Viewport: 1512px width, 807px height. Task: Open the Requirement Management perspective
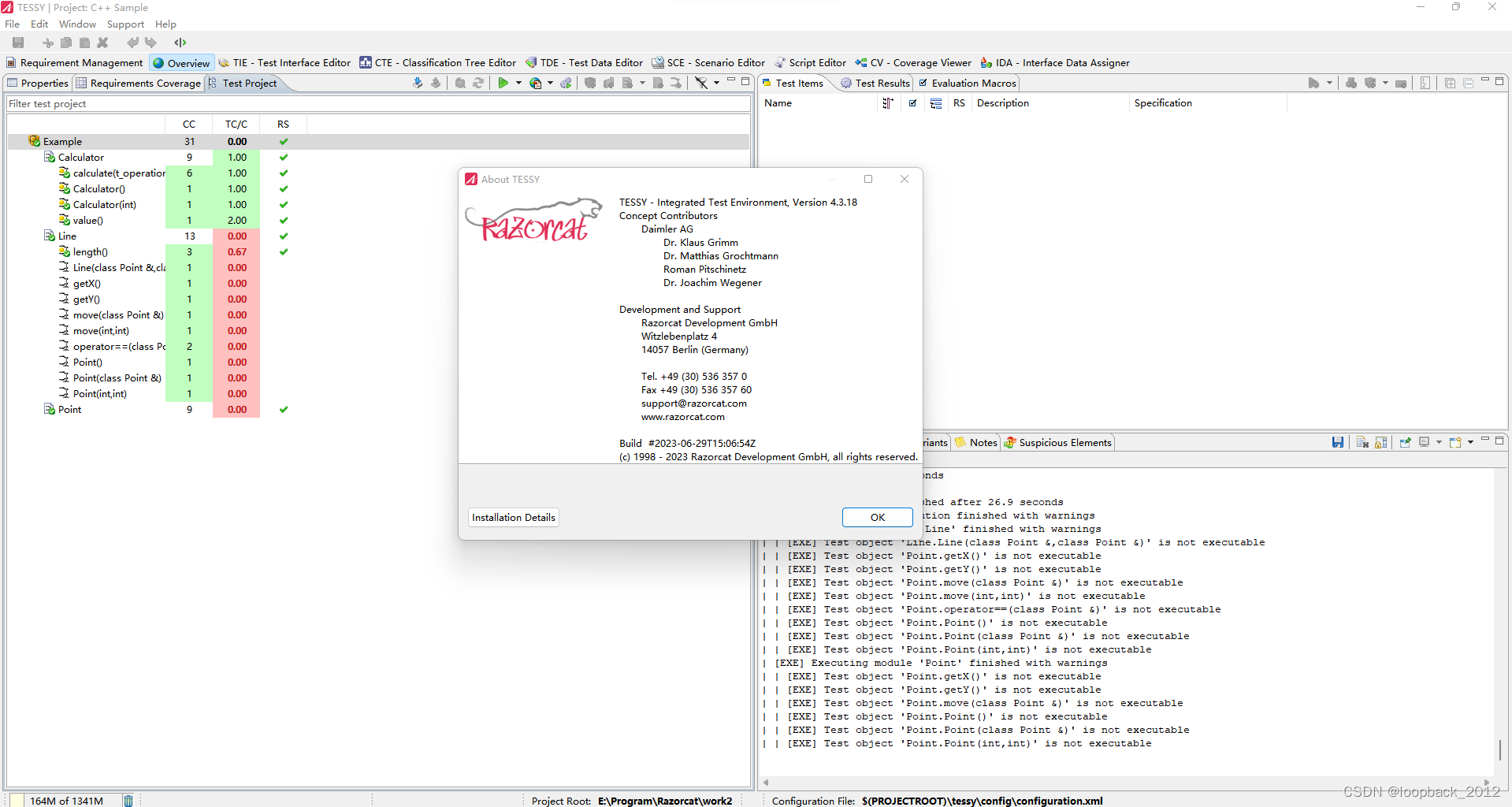[75, 63]
